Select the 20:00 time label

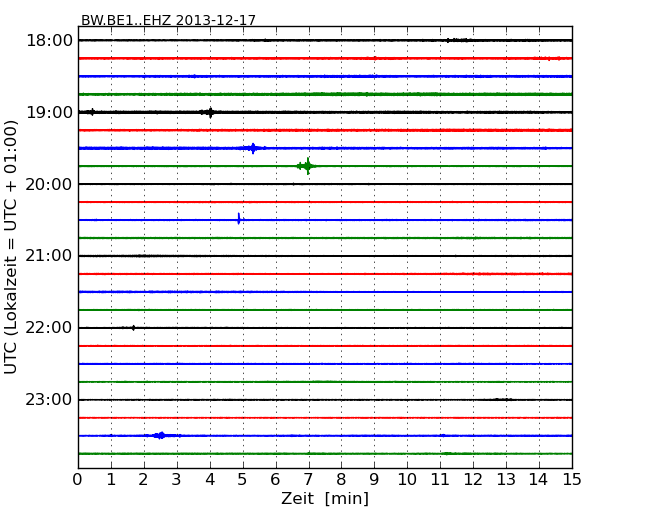tap(49, 185)
